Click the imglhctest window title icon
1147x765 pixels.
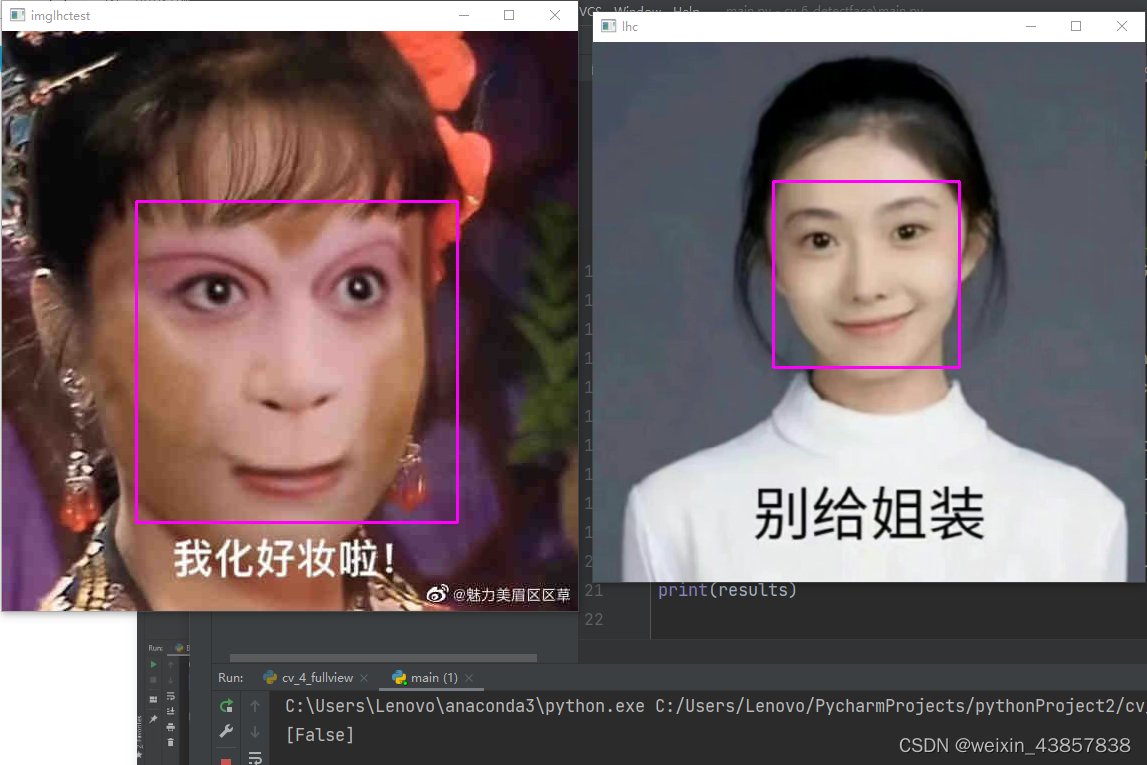coord(18,15)
